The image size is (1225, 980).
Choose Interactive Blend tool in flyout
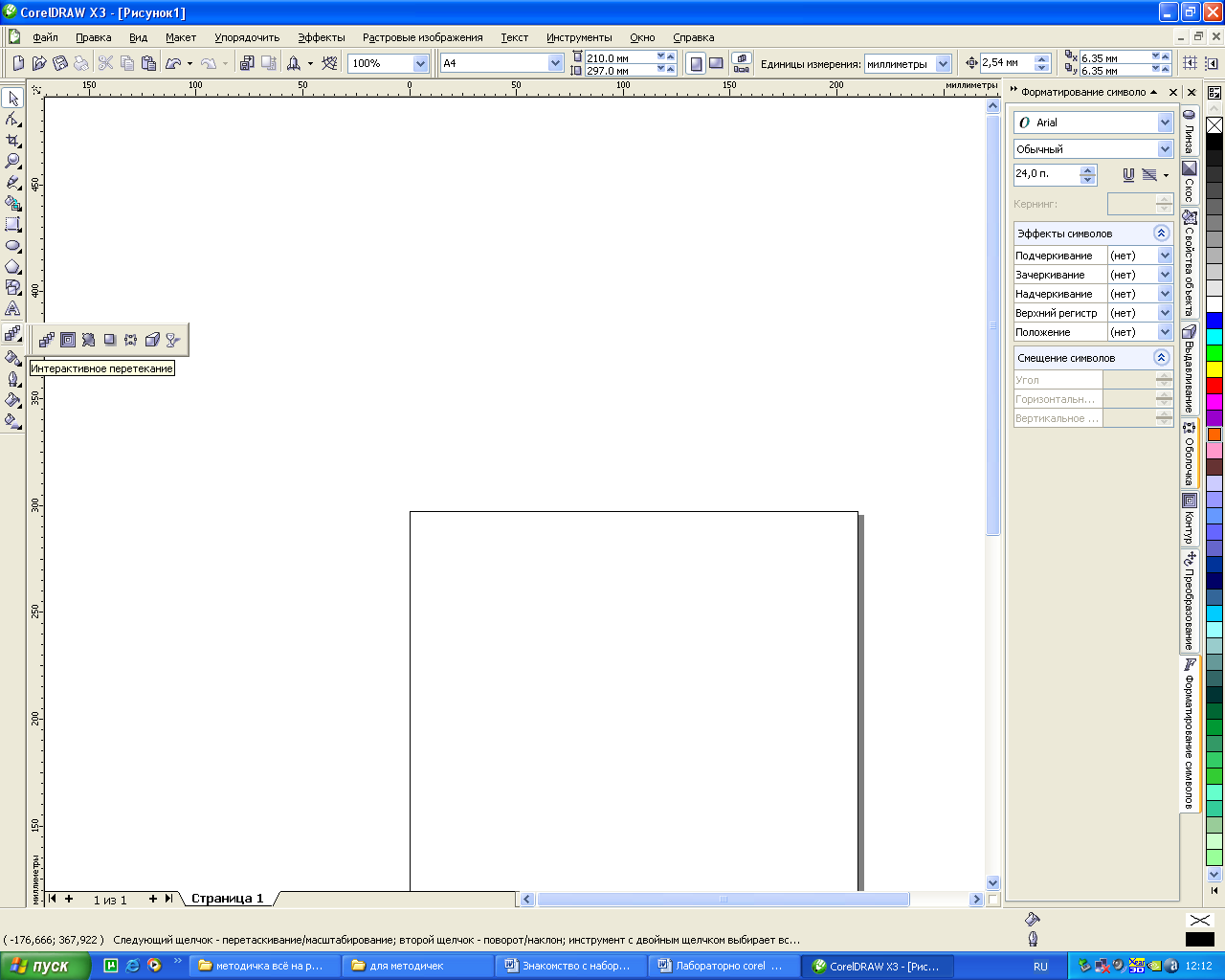pos(47,340)
